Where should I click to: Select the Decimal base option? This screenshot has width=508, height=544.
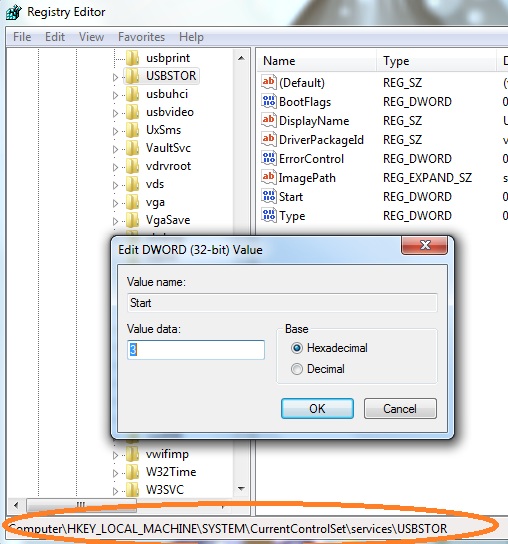[297, 369]
